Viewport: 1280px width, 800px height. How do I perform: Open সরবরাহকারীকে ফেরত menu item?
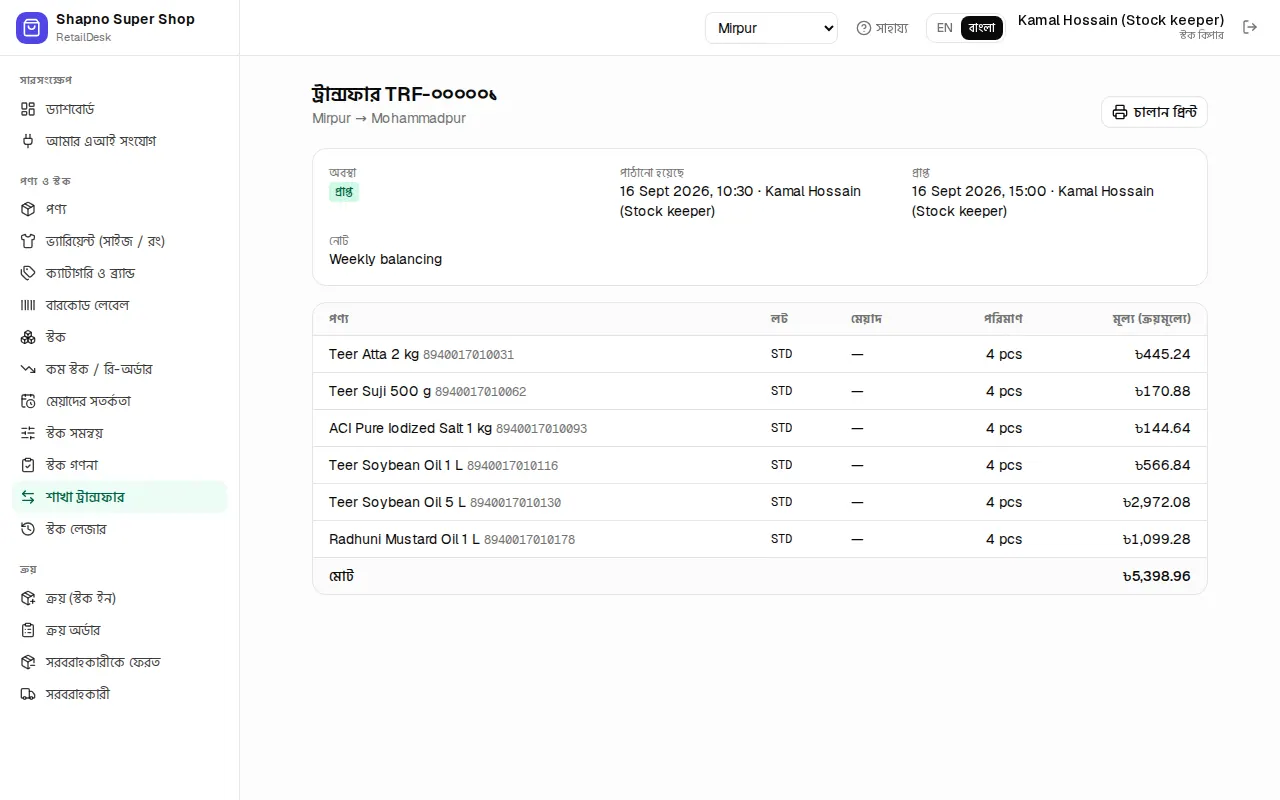point(120,662)
